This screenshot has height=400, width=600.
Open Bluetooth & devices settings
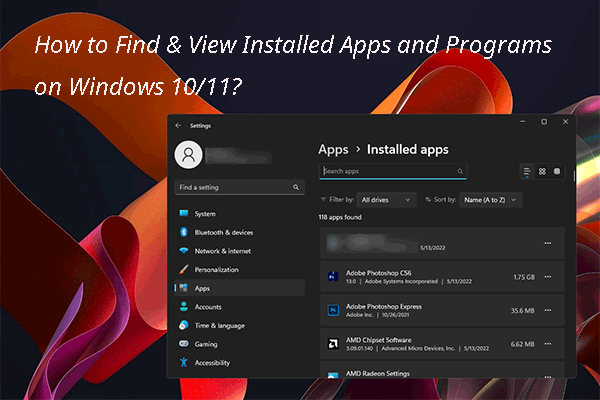point(223,232)
